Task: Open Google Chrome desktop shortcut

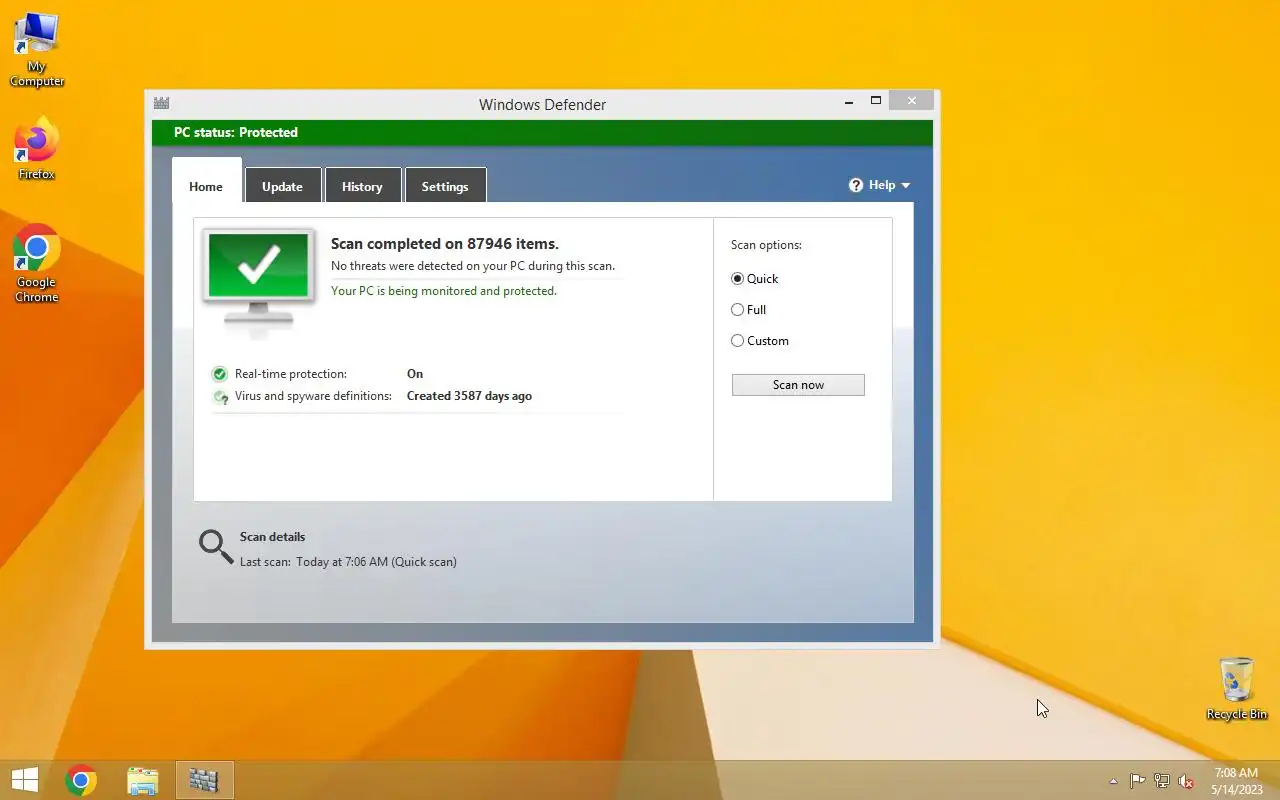Action: click(x=37, y=263)
